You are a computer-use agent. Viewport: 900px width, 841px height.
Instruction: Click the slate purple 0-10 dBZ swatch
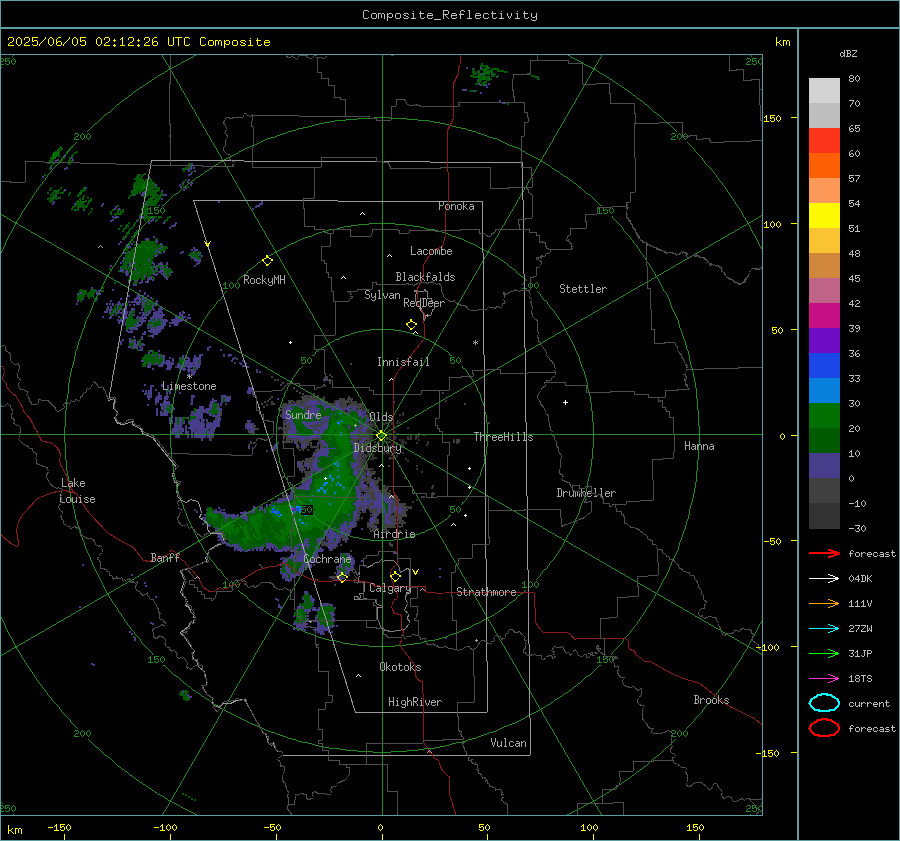(824, 466)
